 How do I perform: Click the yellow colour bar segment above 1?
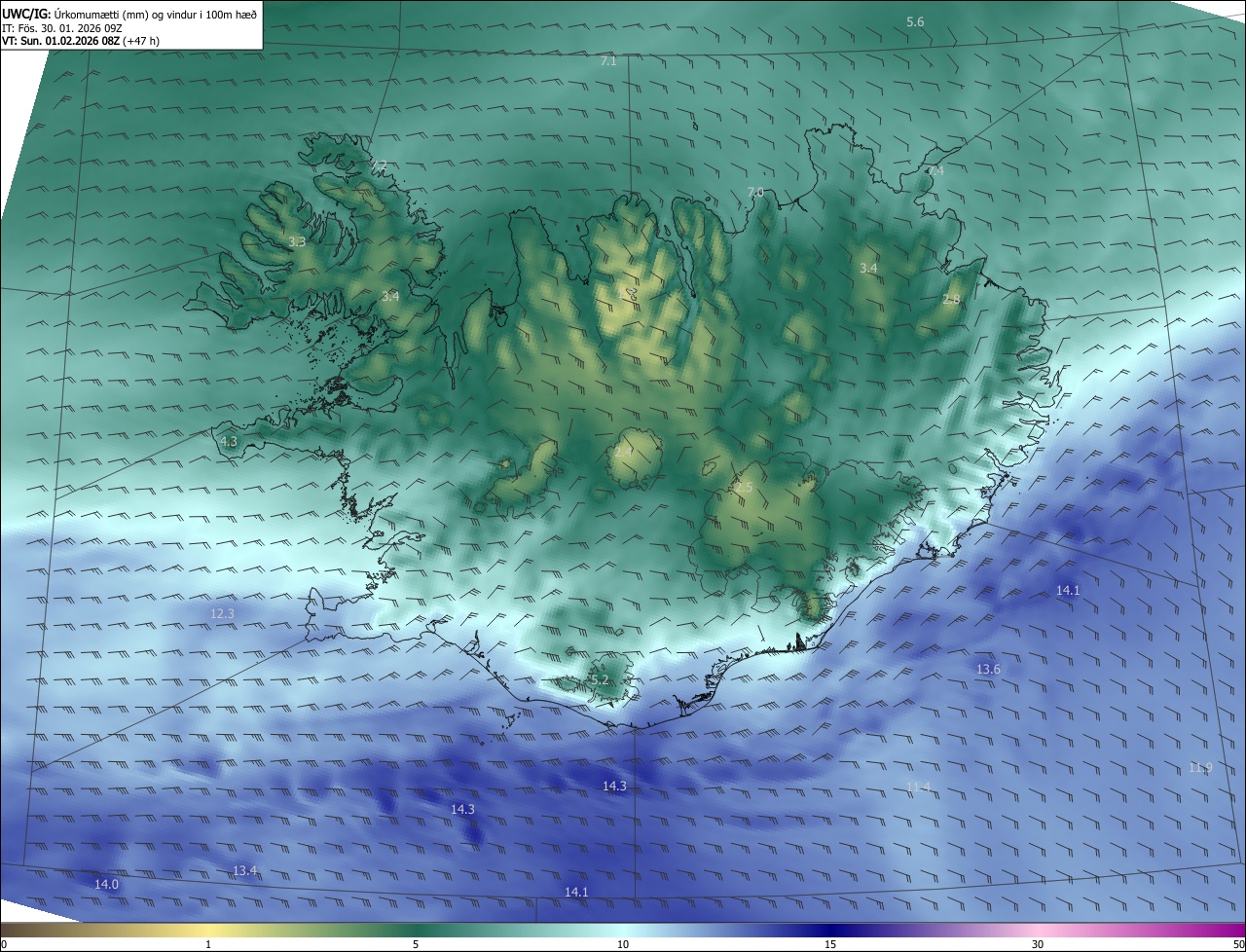[x=208, y=930]
